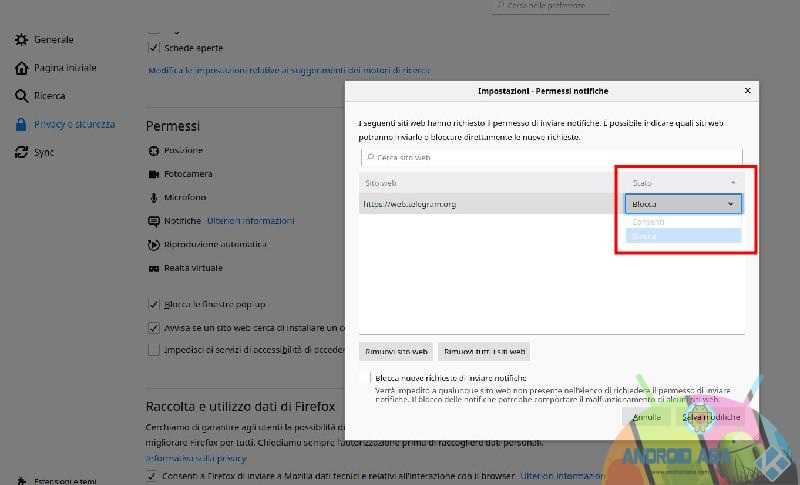800x485 pixels.
Task: Open the Blocca status dropdown
Action: point(683,204)
